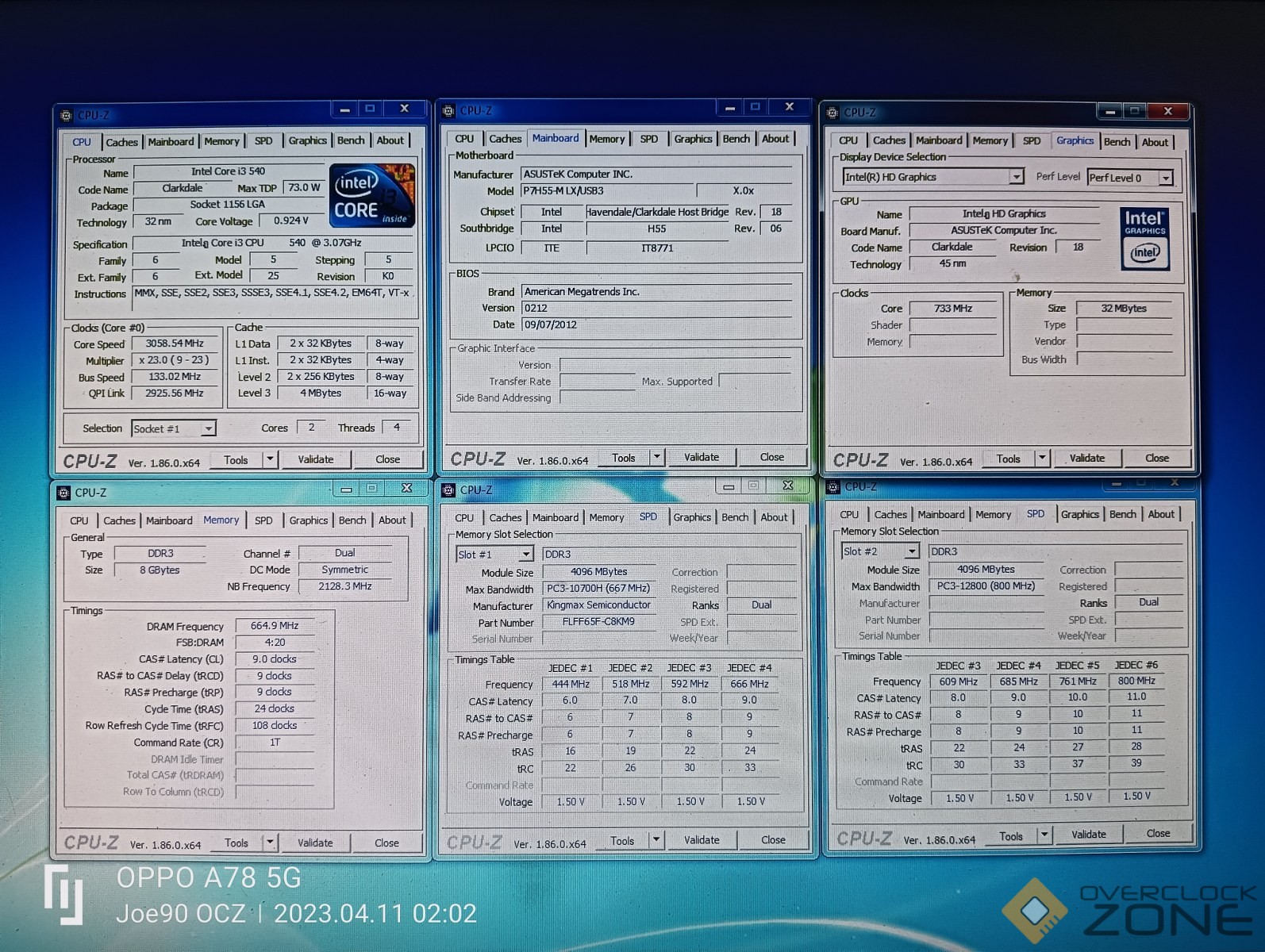Open About tab in Slot #2 SPD window
1265x952 pixels.
pos(1161,514)
